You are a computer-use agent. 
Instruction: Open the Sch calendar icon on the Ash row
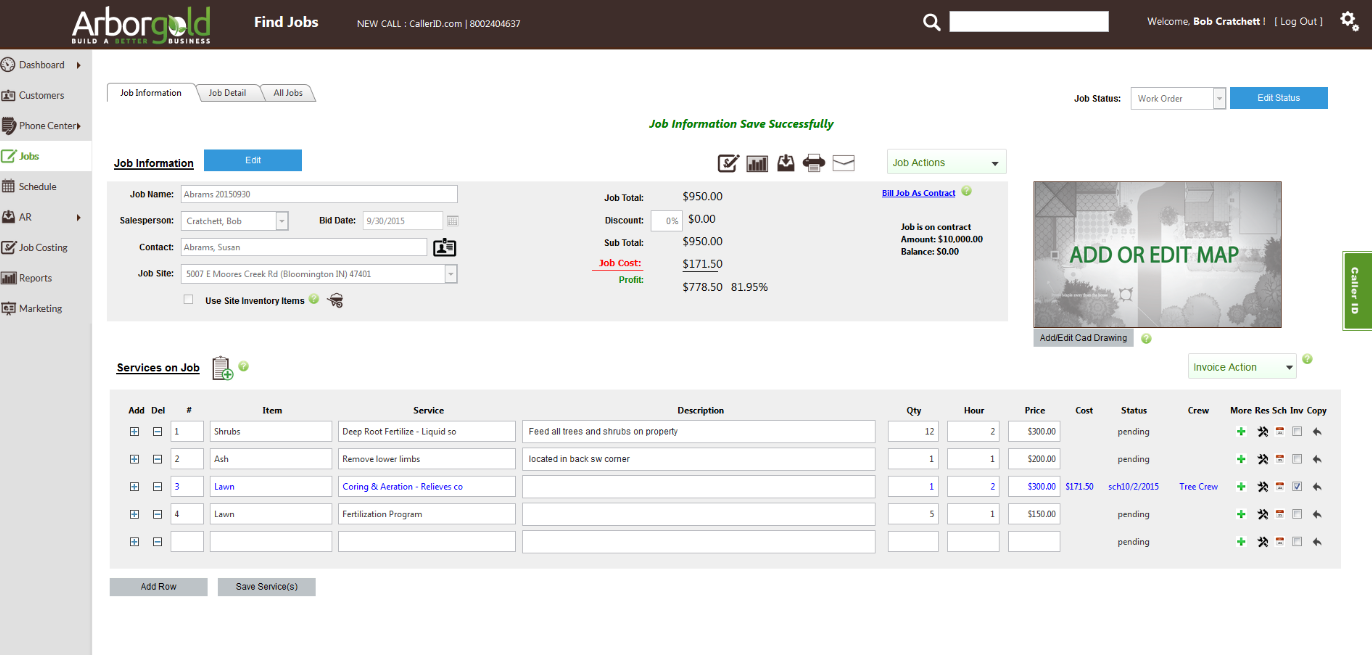[x=1280, y=459]
